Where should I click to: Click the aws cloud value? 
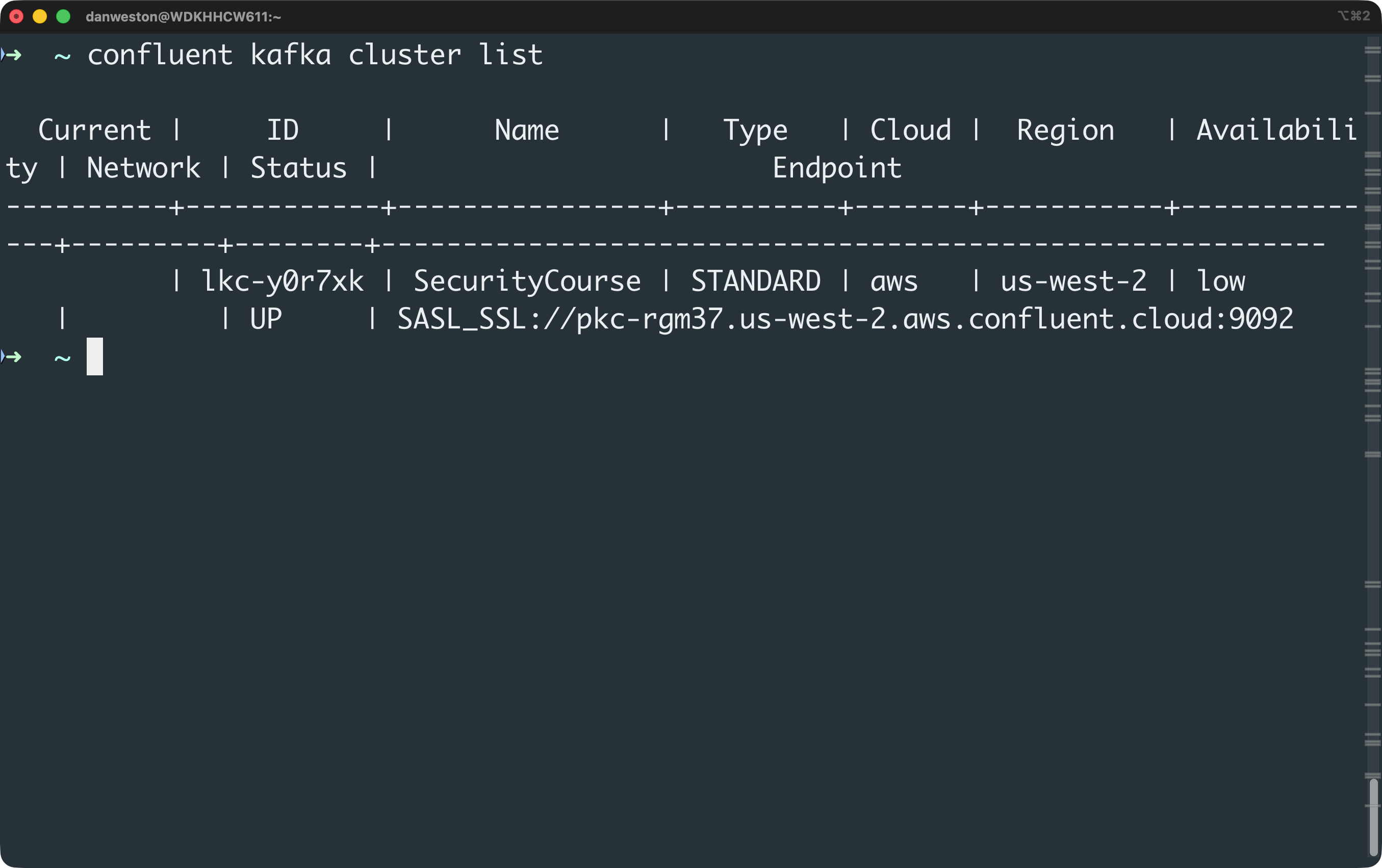coord(893,280)
